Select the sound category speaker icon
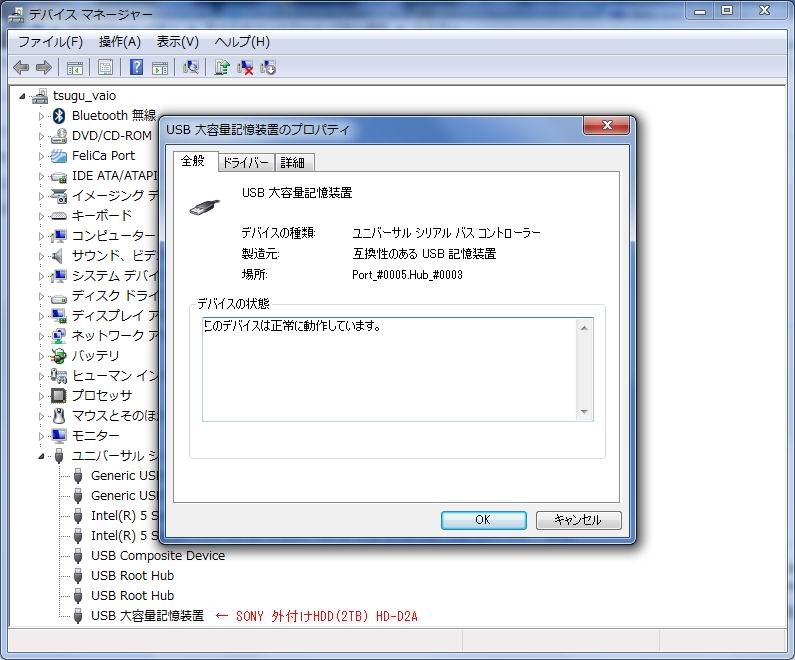Viewport: 795px width, 660px height. tap(59, 255)
